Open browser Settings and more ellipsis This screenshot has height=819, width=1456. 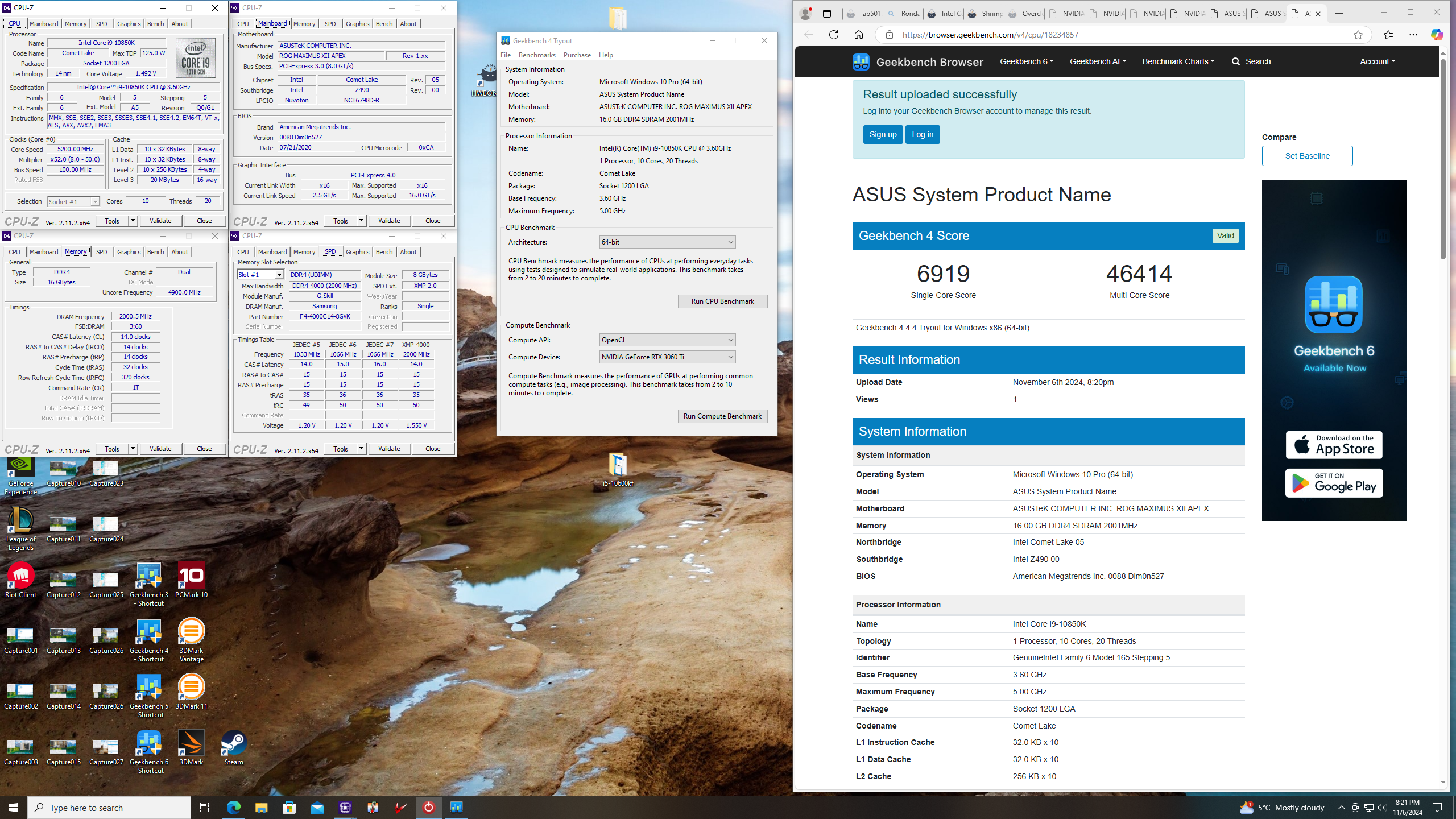[x=1413, y=35]
